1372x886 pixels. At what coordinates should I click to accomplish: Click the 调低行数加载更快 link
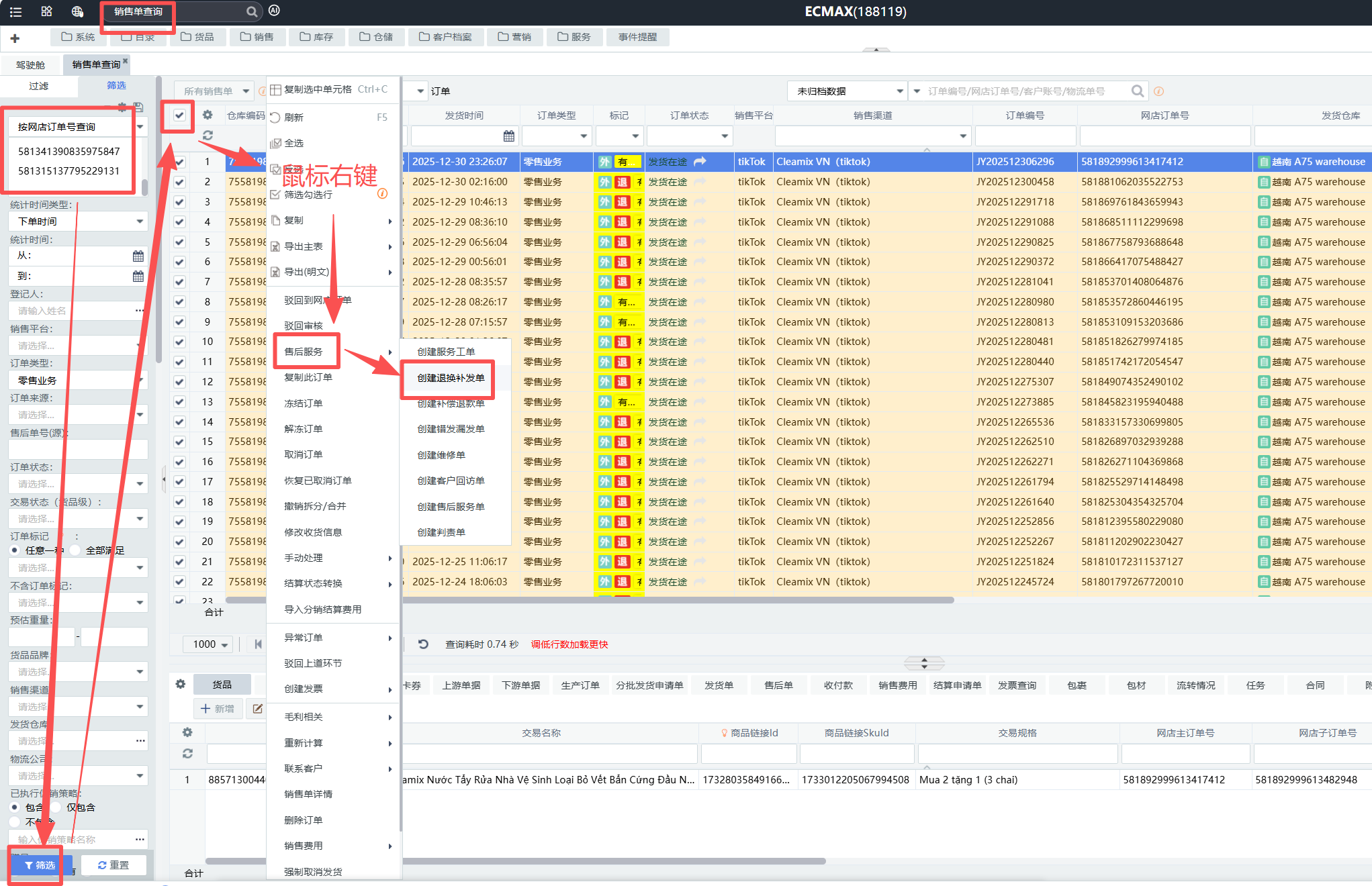[569, 644]
